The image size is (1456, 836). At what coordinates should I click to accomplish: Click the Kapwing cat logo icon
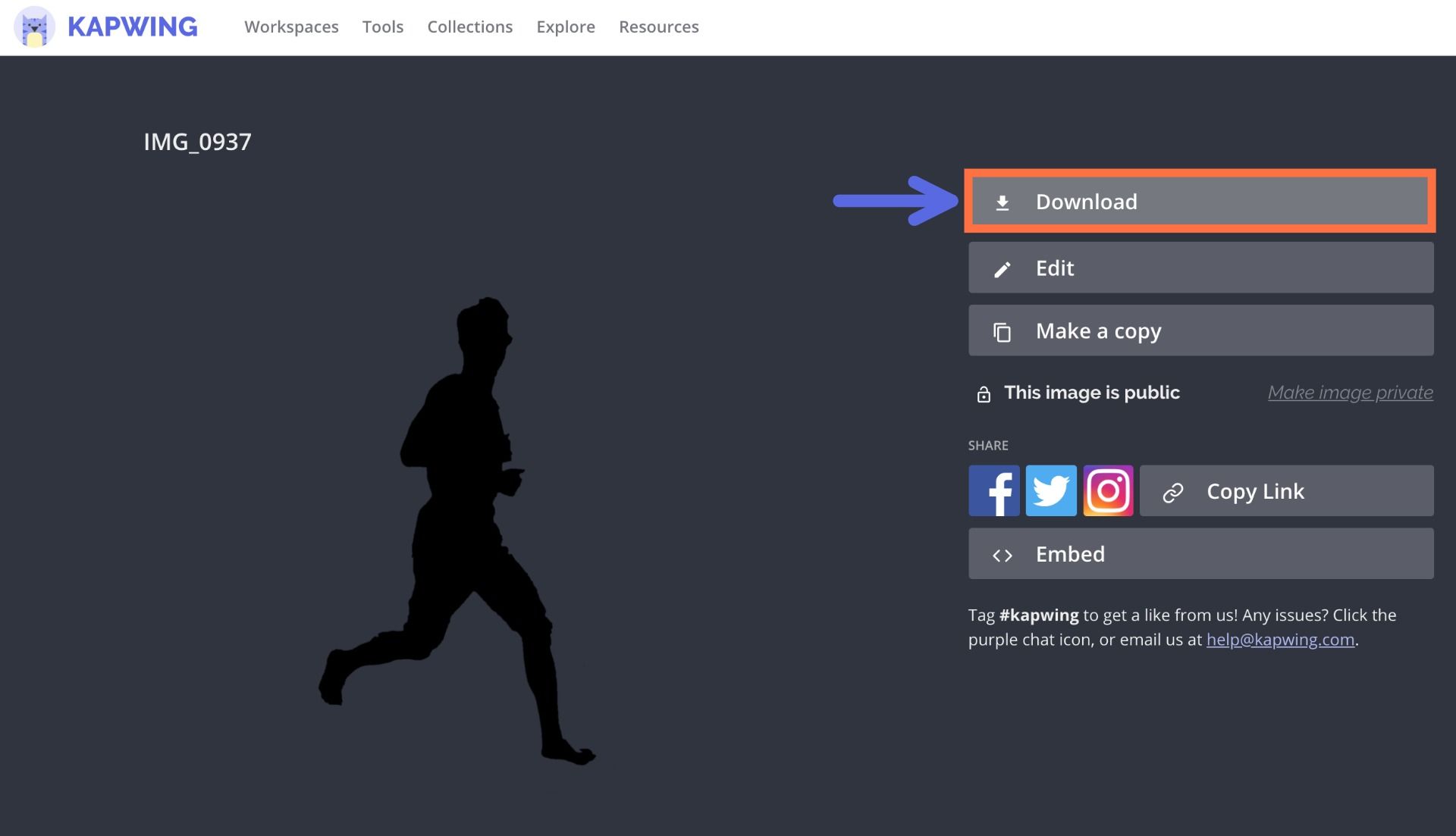point(34,27)
